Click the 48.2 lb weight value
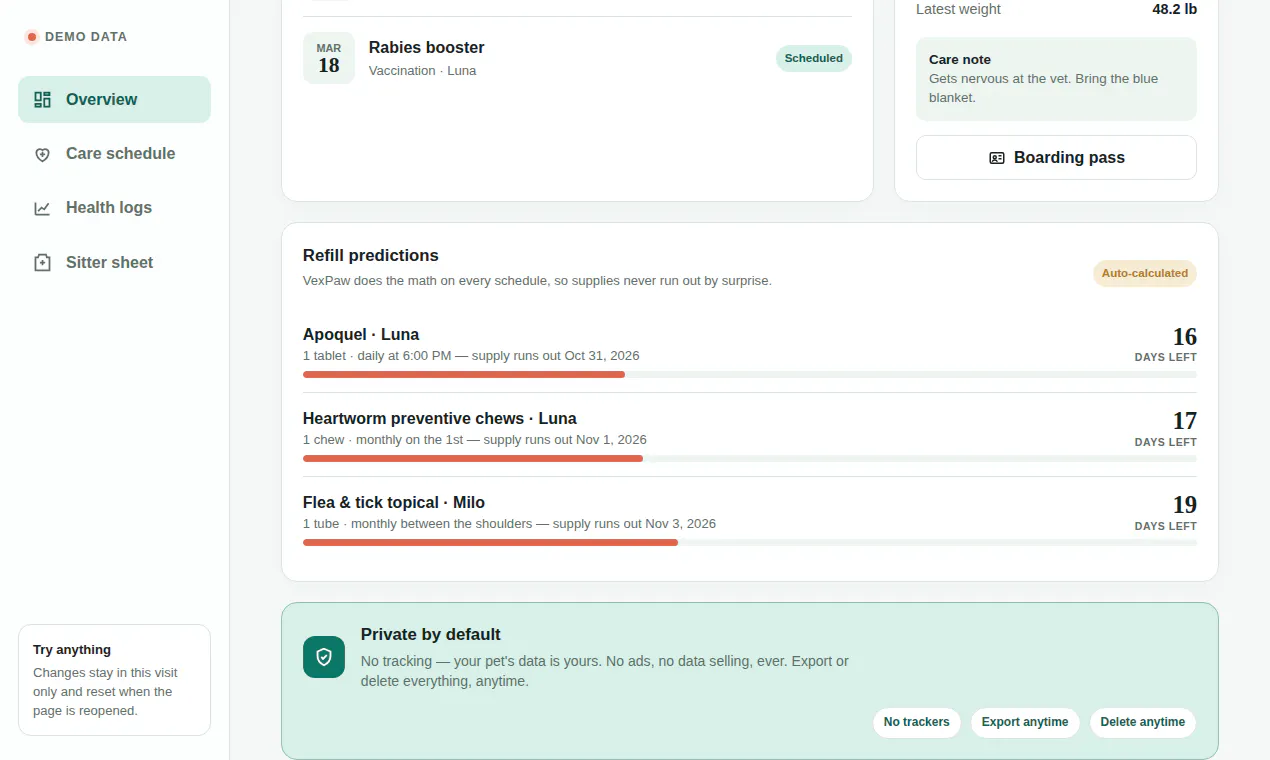The width and height of the screenshot is (1270, 760). [x=1175, y=9]
